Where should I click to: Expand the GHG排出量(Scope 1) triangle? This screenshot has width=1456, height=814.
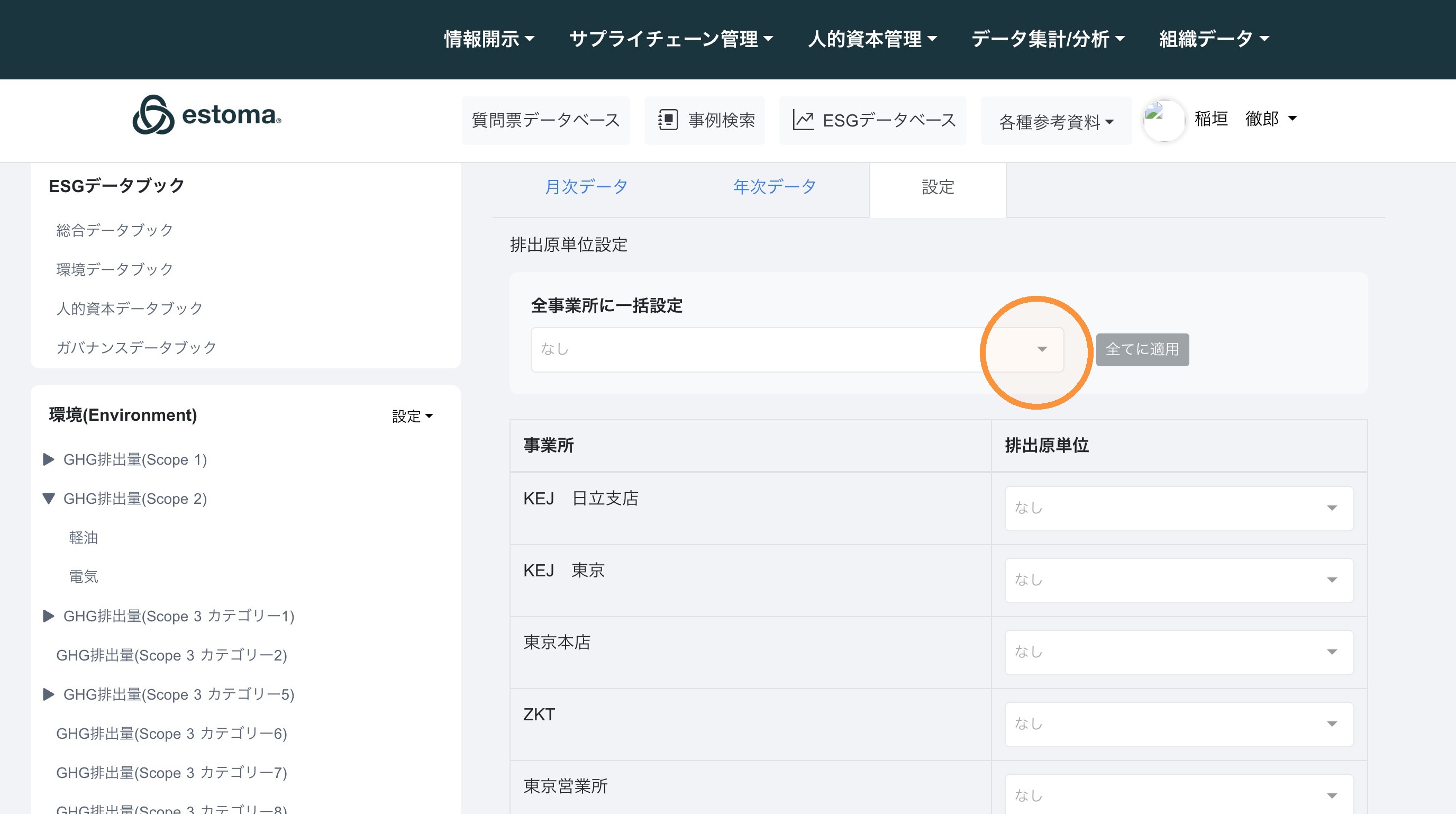(x=49, y=459)
